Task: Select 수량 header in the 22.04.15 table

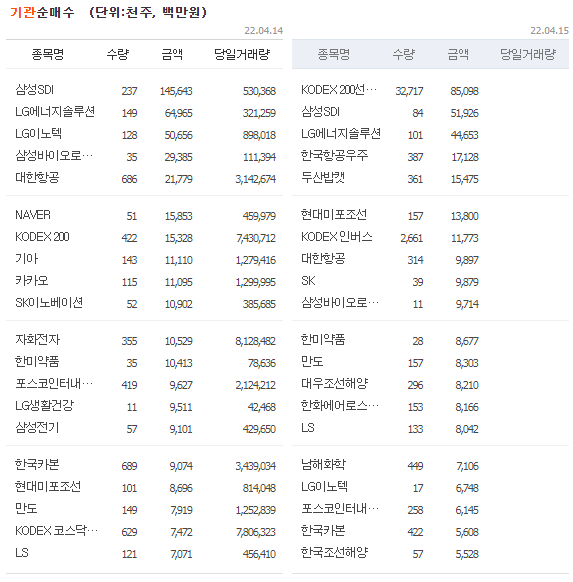Action: [404, 54]
